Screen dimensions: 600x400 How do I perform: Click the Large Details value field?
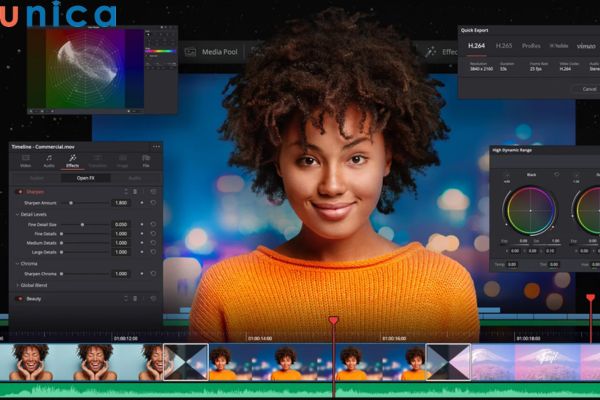(121, 252)
